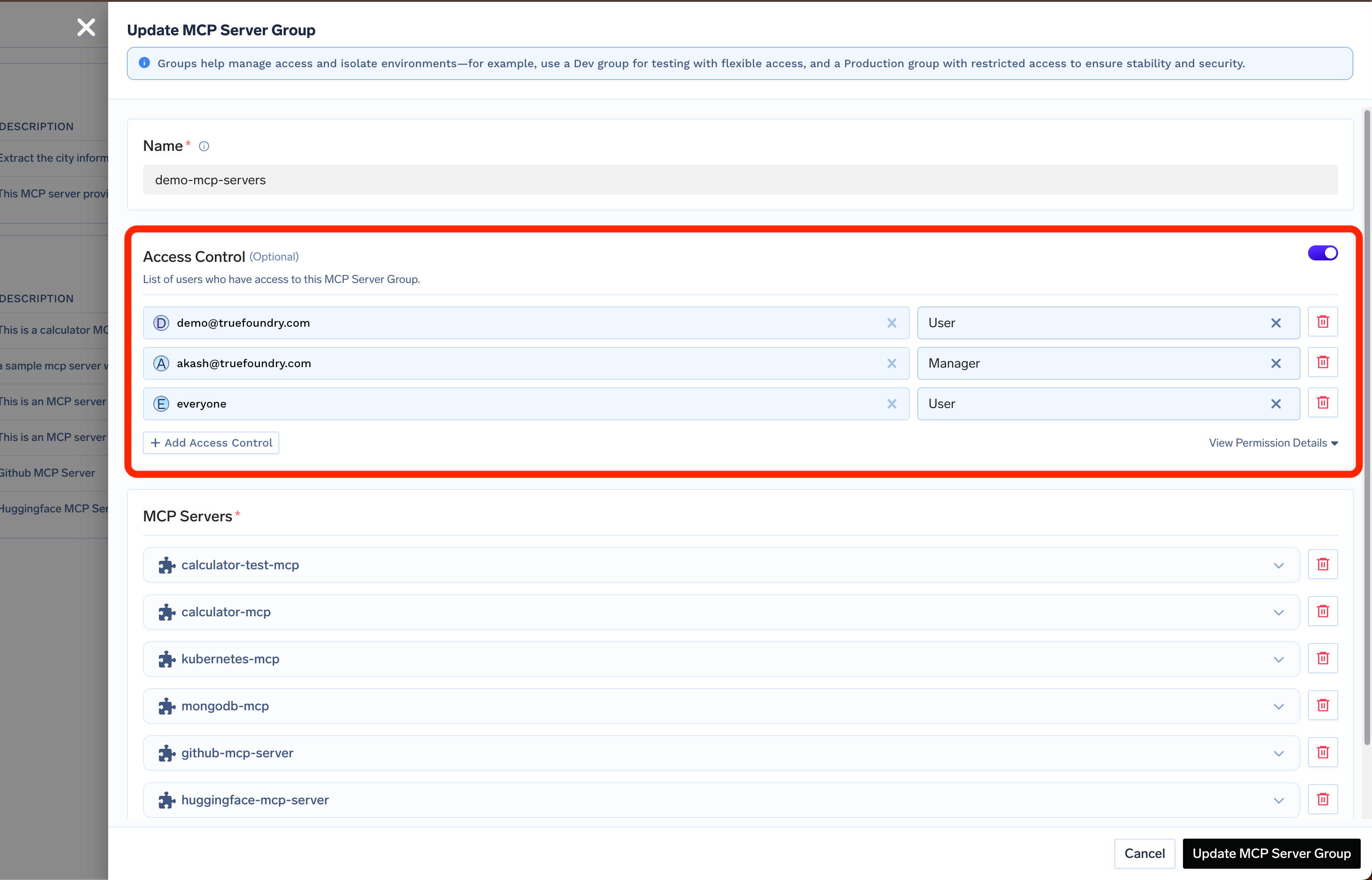Delete huggingface-mcp-server entry
1372x880 pixels.
click(x=1322, y=800)
